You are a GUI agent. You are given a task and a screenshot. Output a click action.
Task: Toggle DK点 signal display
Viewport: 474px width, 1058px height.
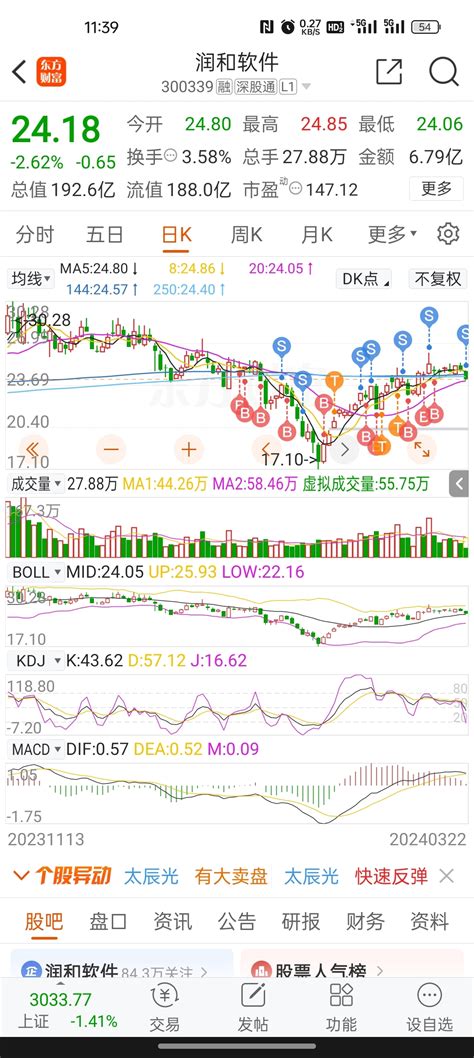tap(365, 279)
